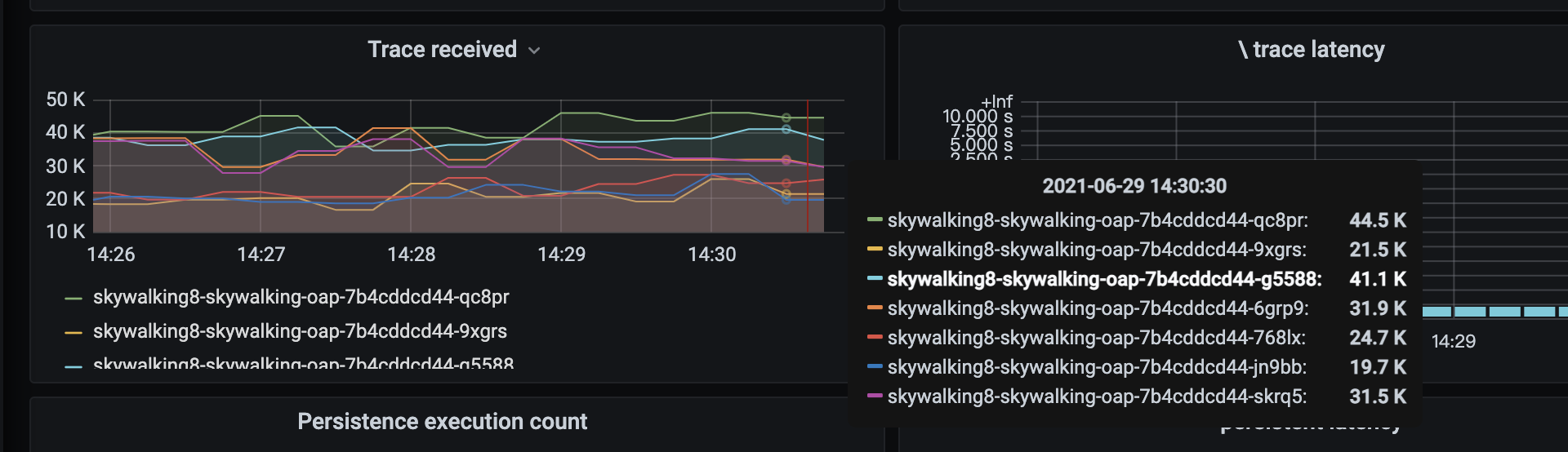The width and height of the screenshot is (1568, 452).
Task: Click the 31.5 K tooltip value
Action: click(x=1378, y=397)
